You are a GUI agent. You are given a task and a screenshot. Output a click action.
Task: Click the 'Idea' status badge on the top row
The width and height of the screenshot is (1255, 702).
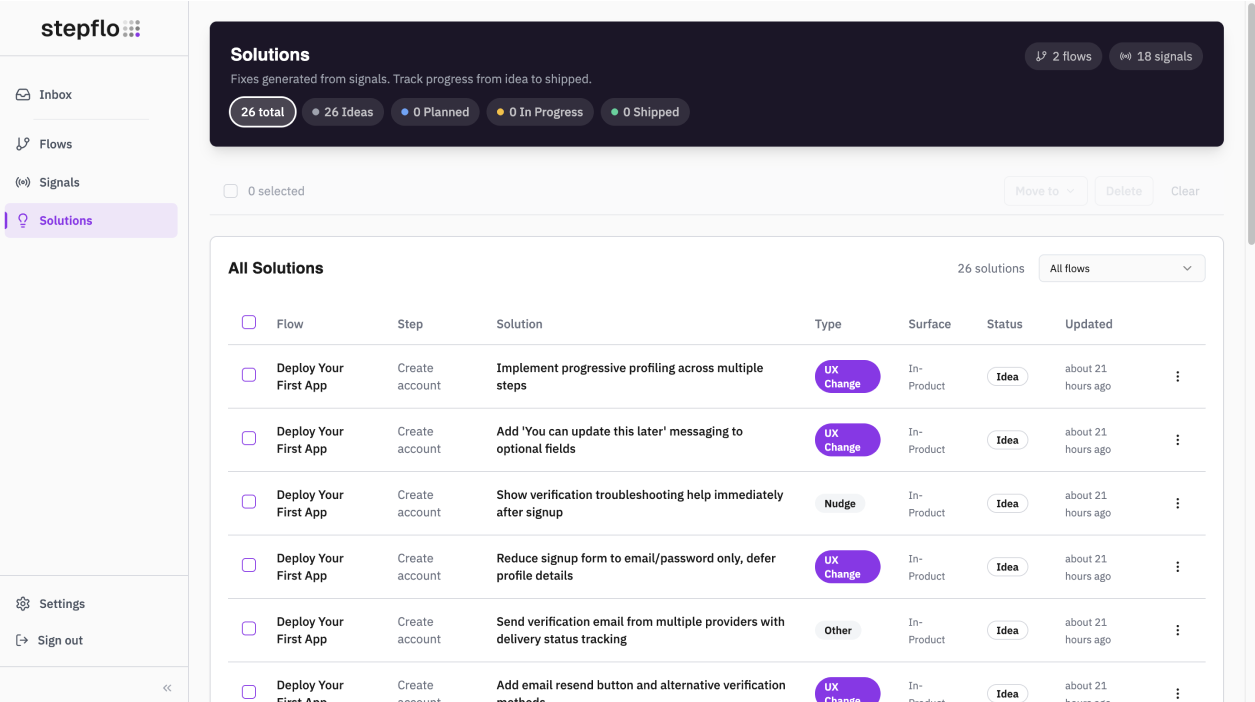tap(1007, 376)
